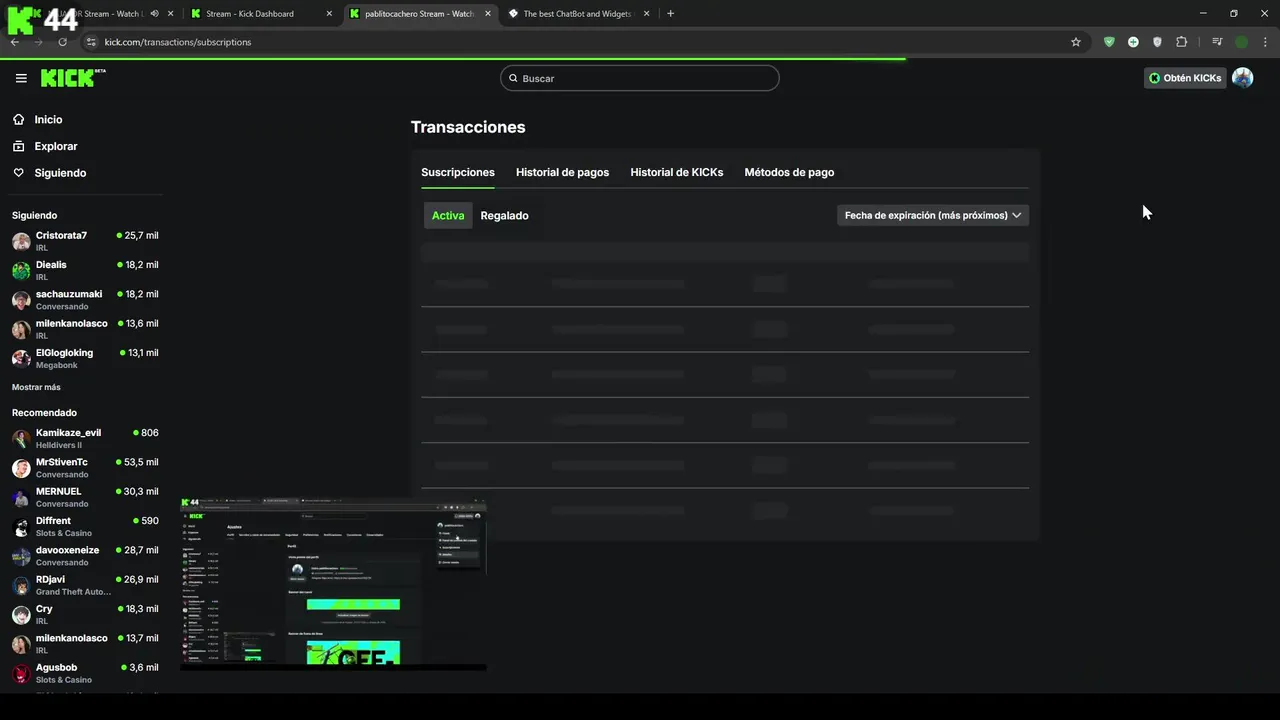Open the Diffrent recommended channel
This screenshot has width=1280, height=720.
point(85,526)
